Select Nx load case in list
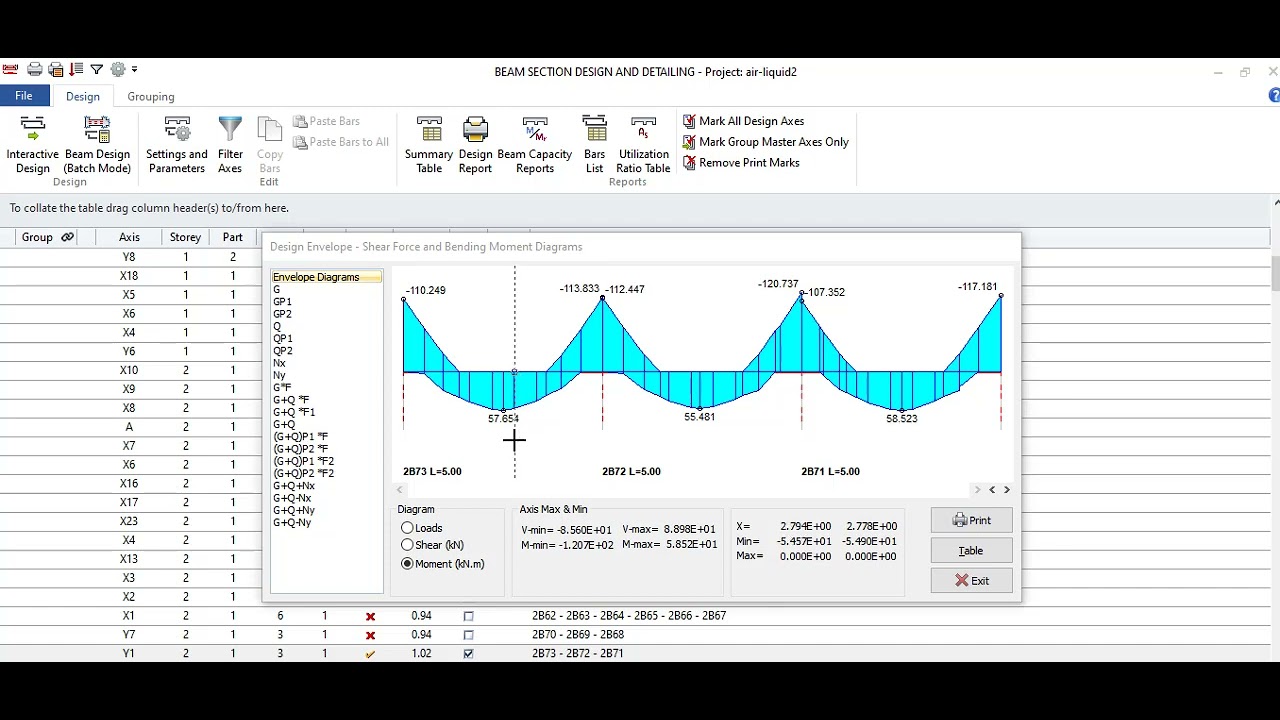The image size is (1280, 720). point(280,364)
